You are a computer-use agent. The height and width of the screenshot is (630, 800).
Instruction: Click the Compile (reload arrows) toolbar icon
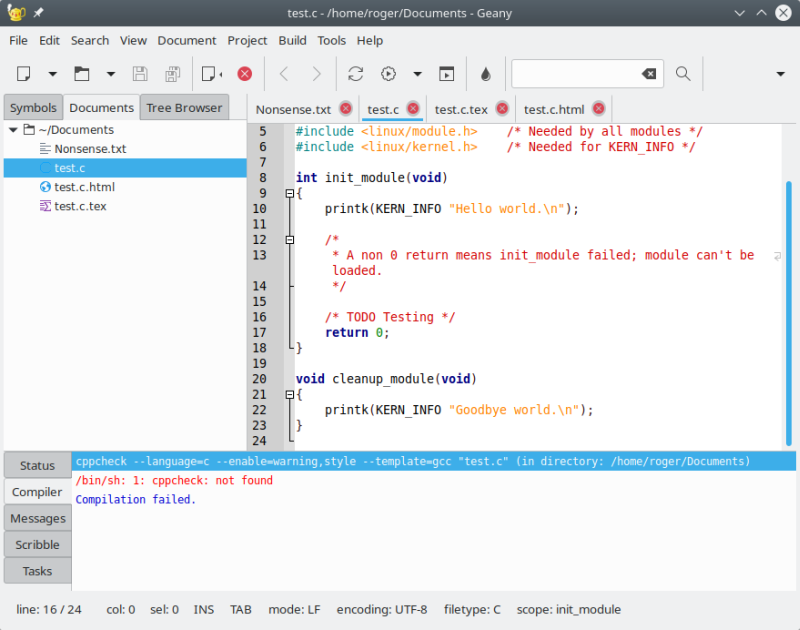pyautogui.click(x=355, y=74)
